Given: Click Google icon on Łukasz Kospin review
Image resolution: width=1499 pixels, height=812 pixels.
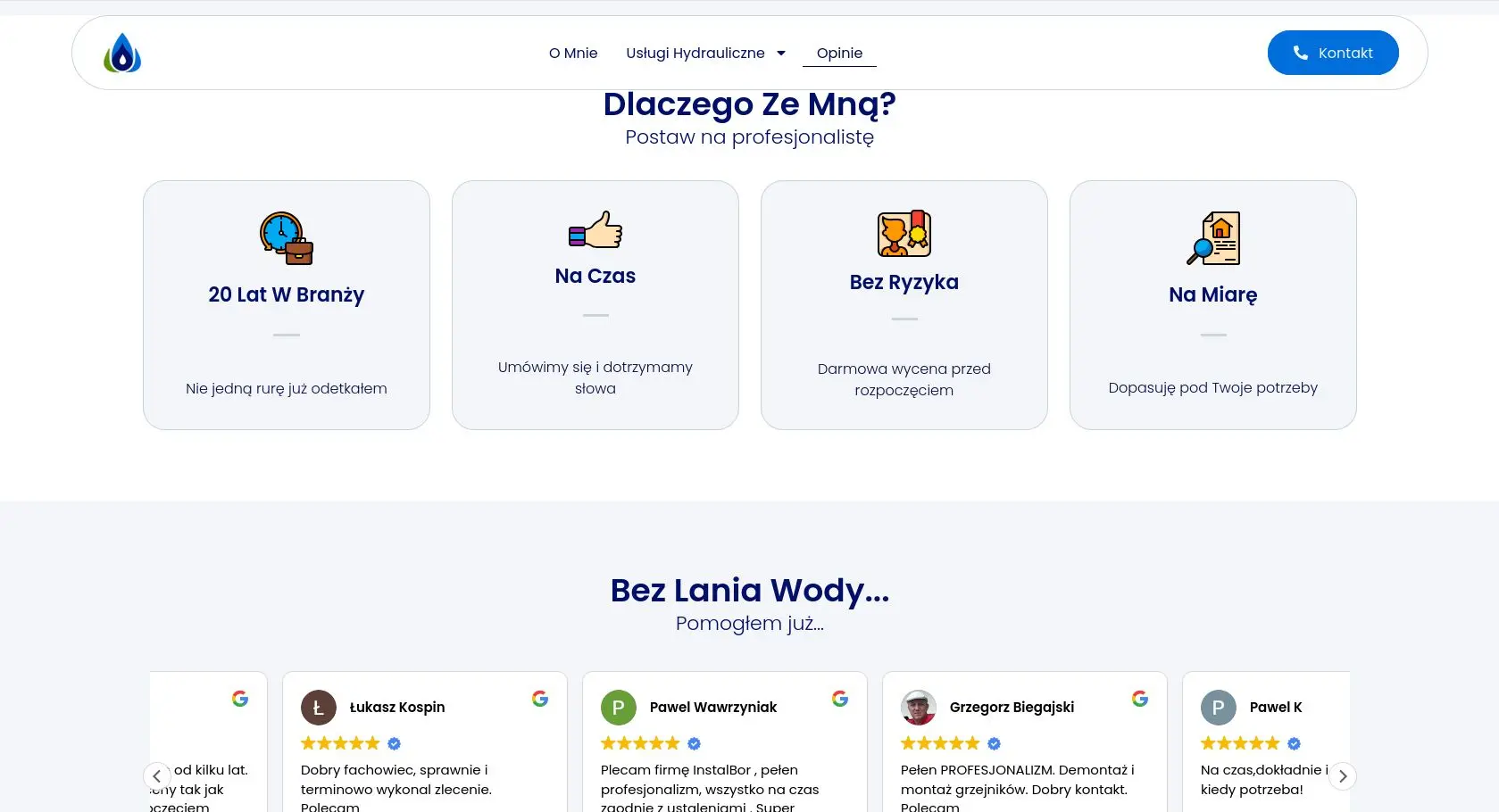Looking at the screenshot, I should pyautogui.click(x=540, y=699).
